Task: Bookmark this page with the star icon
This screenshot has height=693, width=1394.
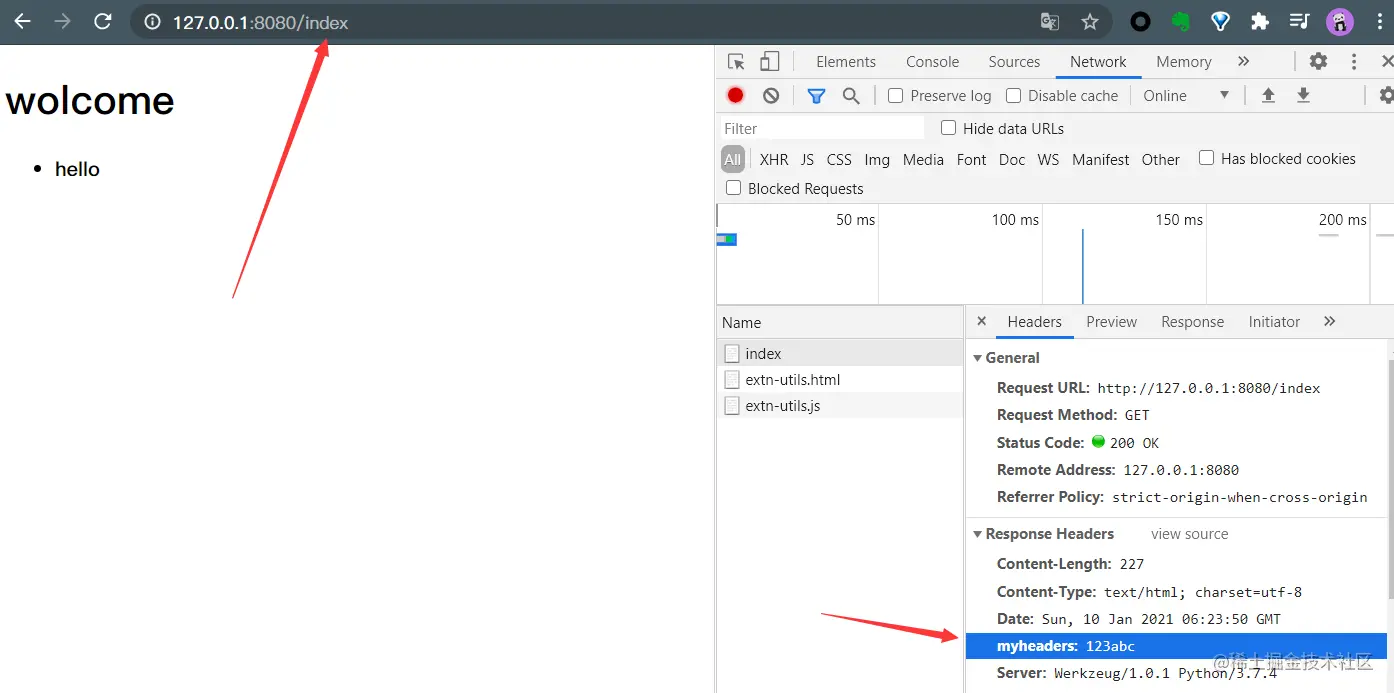Action: click(x=1090, y=22)
